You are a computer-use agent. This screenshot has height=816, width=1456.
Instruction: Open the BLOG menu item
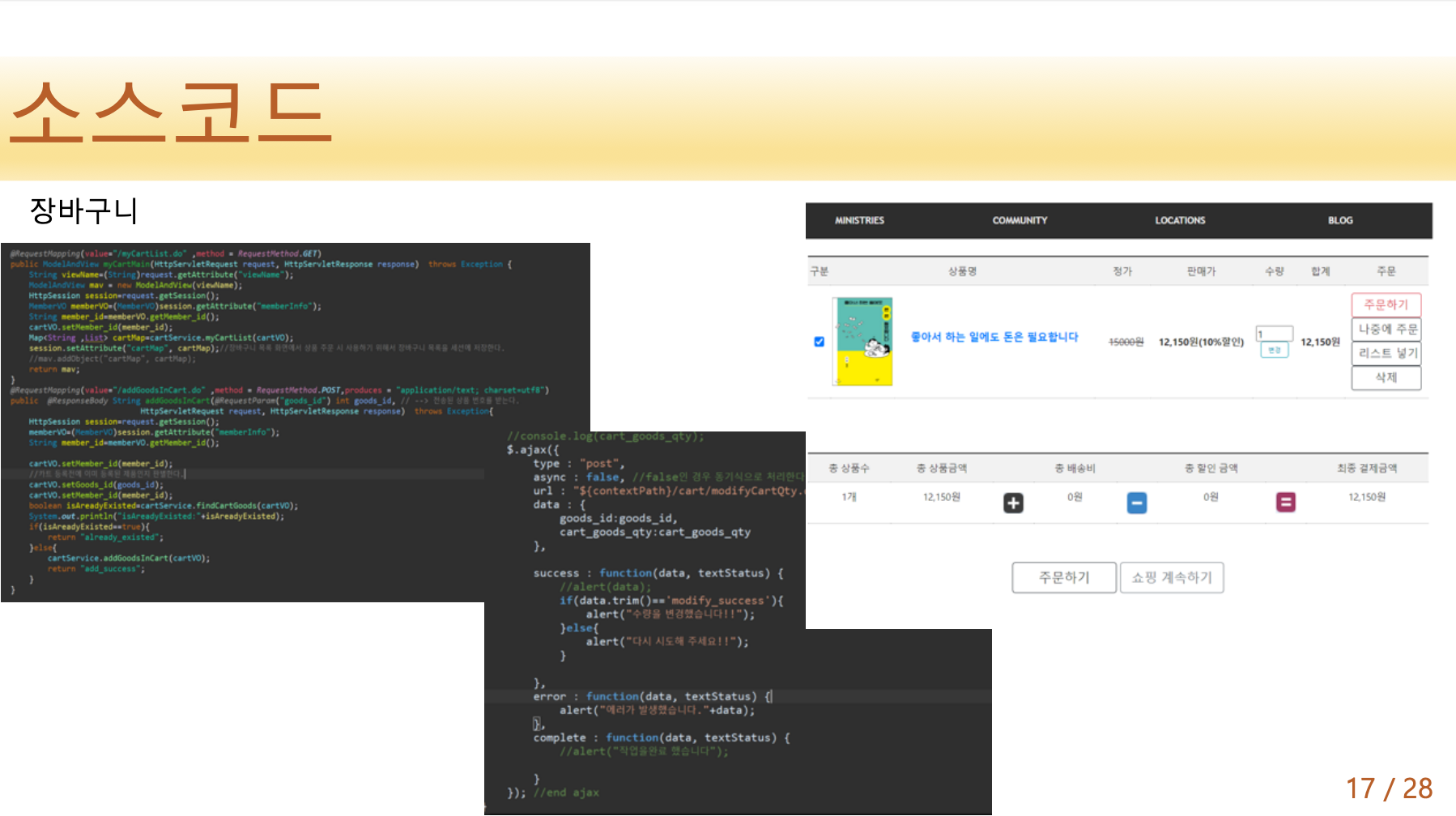point(1340,220)
